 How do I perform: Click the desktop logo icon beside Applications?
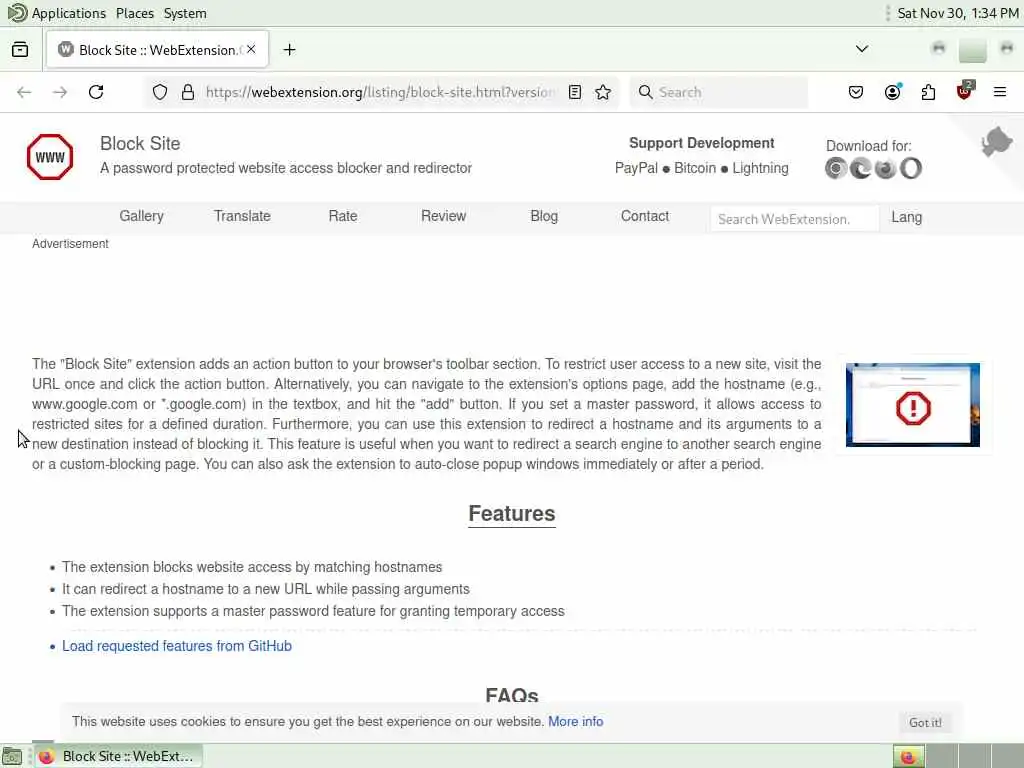[17, 12]
